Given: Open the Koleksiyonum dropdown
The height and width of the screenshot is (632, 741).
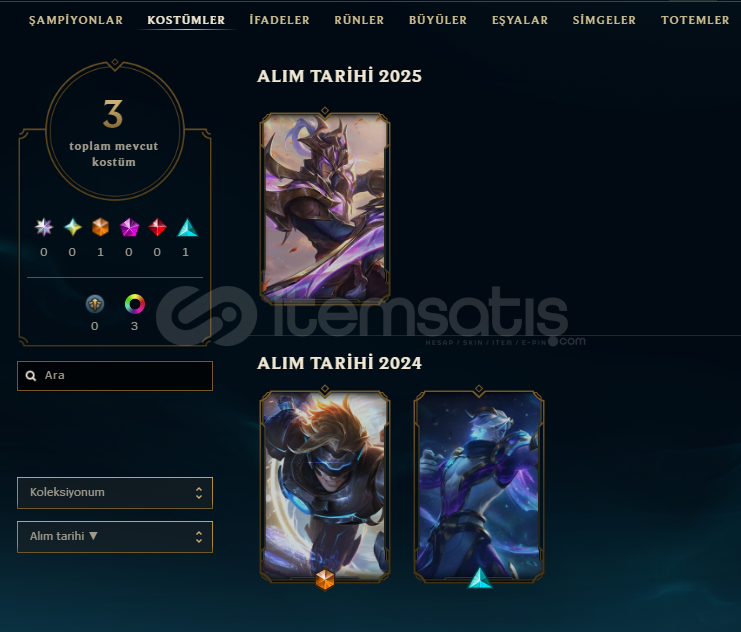Looking at the screenshot, I should tap(115, 493).
